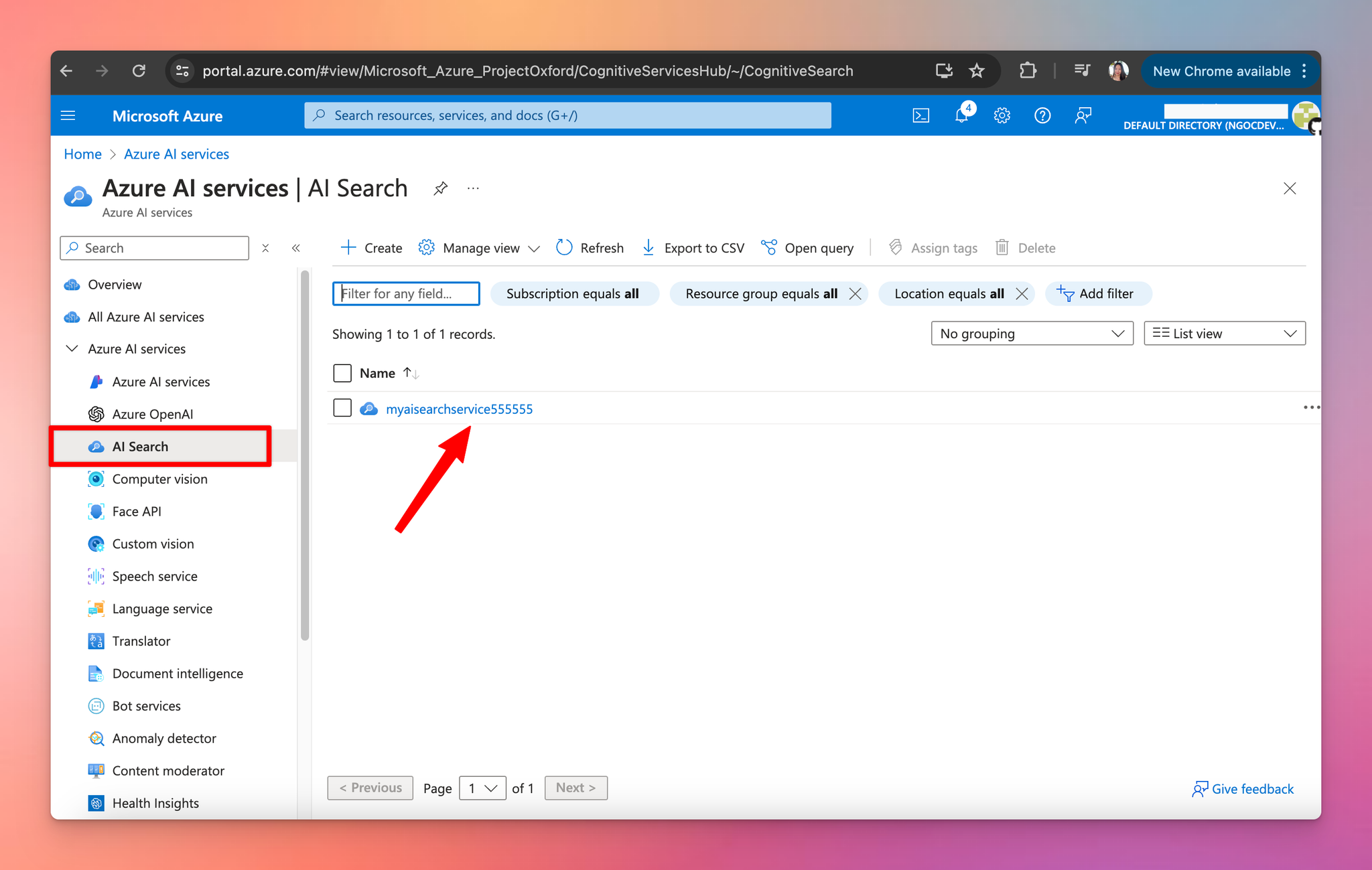The width and height of the screenshot is (1372, 870).
Task: Open Chrome media control icon
Action: point(1082,71)
